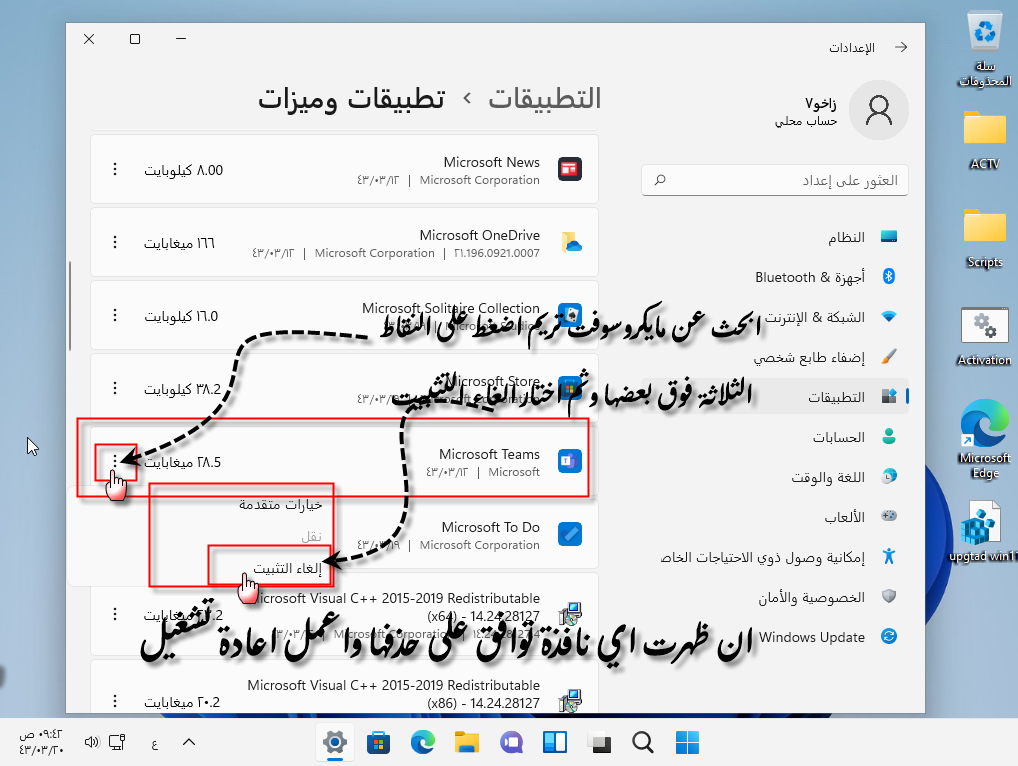
Task: Click the language indicator in system tray
Action: (155, 743)
